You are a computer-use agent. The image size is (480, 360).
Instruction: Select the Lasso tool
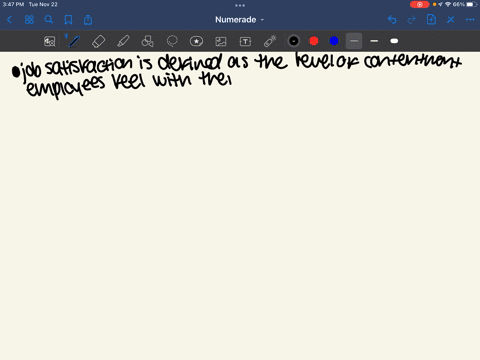pos(172,41)
